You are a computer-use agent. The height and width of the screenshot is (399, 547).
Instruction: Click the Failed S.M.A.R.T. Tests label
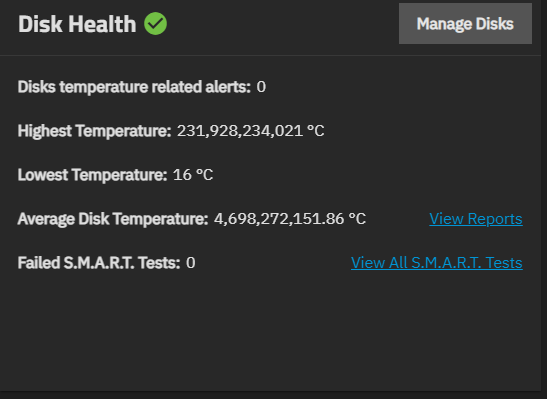pos(99,263)
